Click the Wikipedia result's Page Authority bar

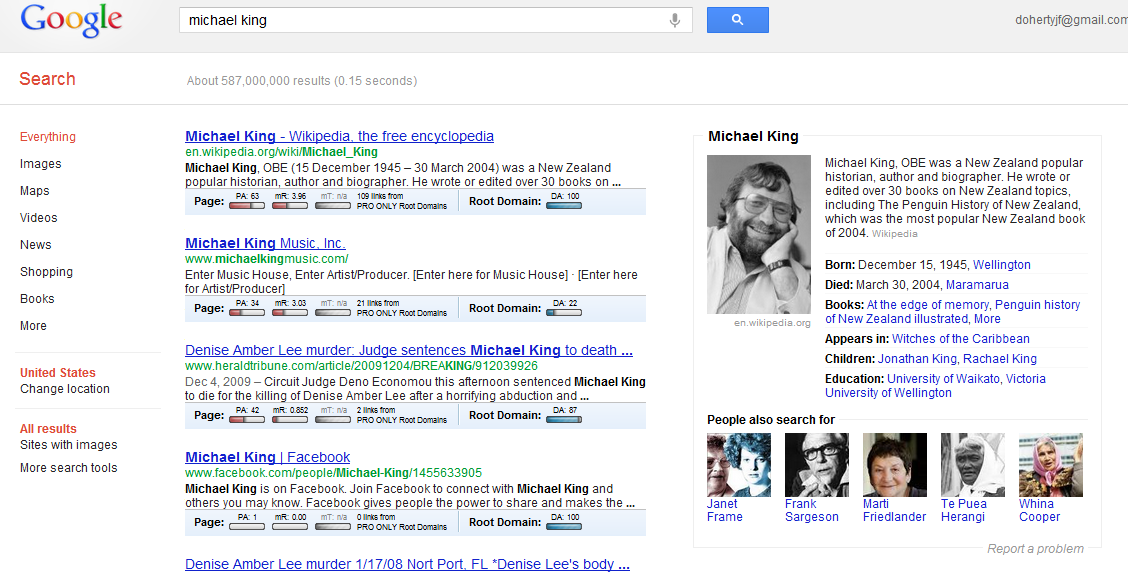tap(247, 204)
